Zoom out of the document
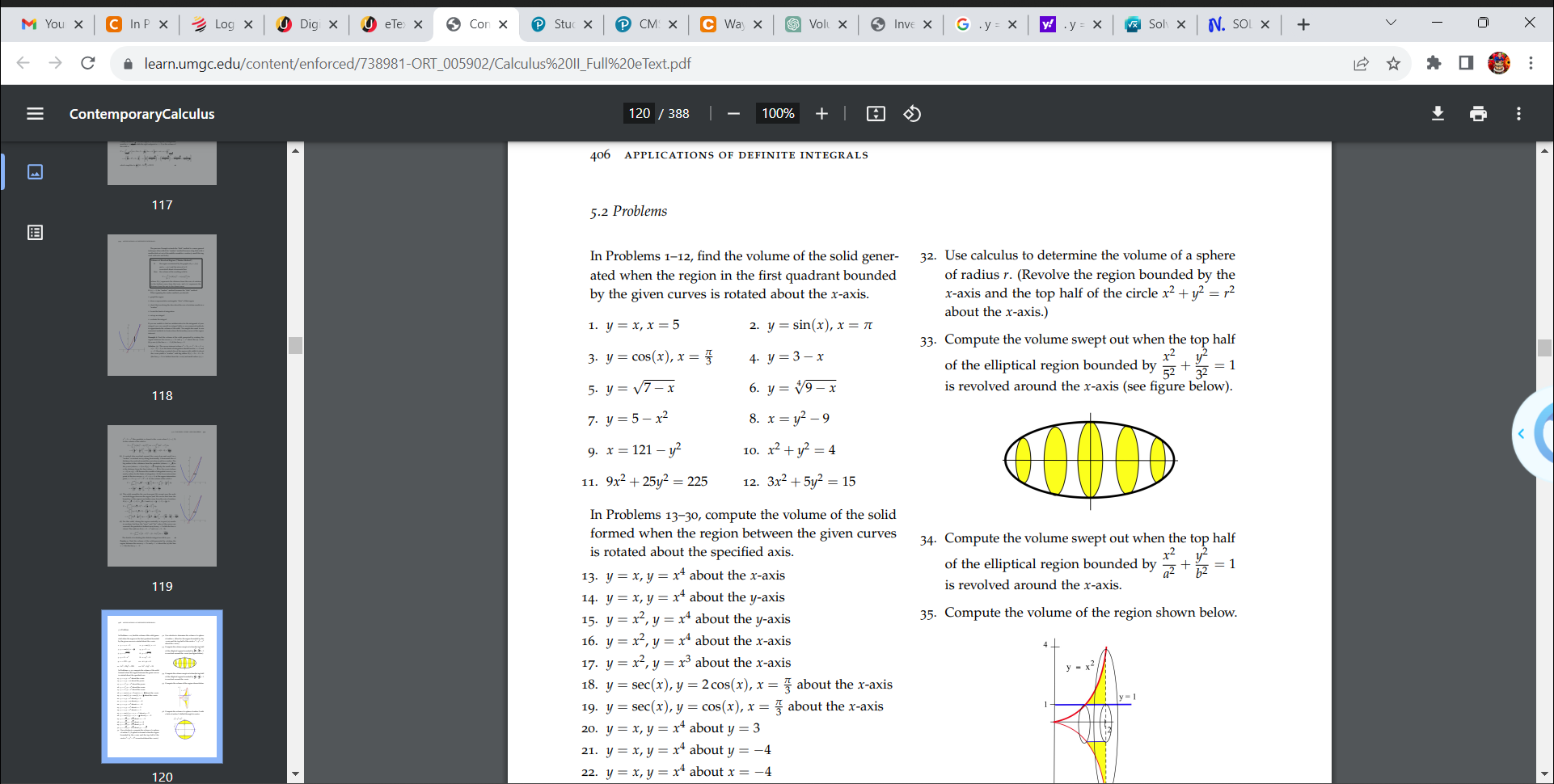This screenshot has width=1554, height=784. click(x=733, y=113)
